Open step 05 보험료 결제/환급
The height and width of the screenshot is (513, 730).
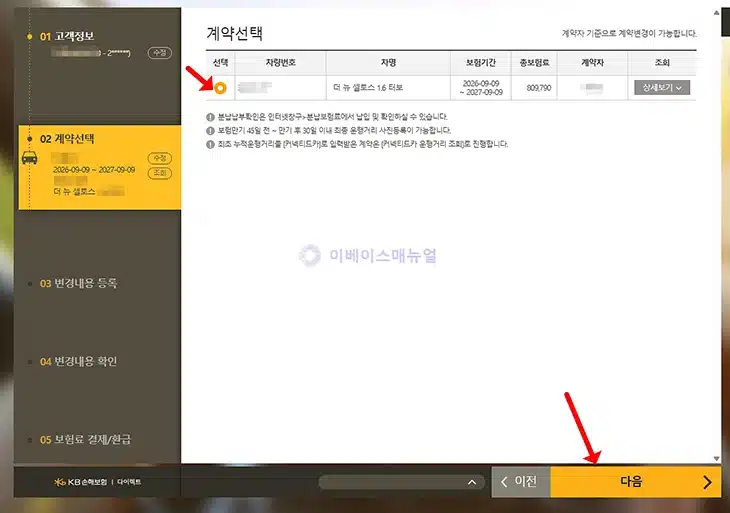click(x=85, y=439)
